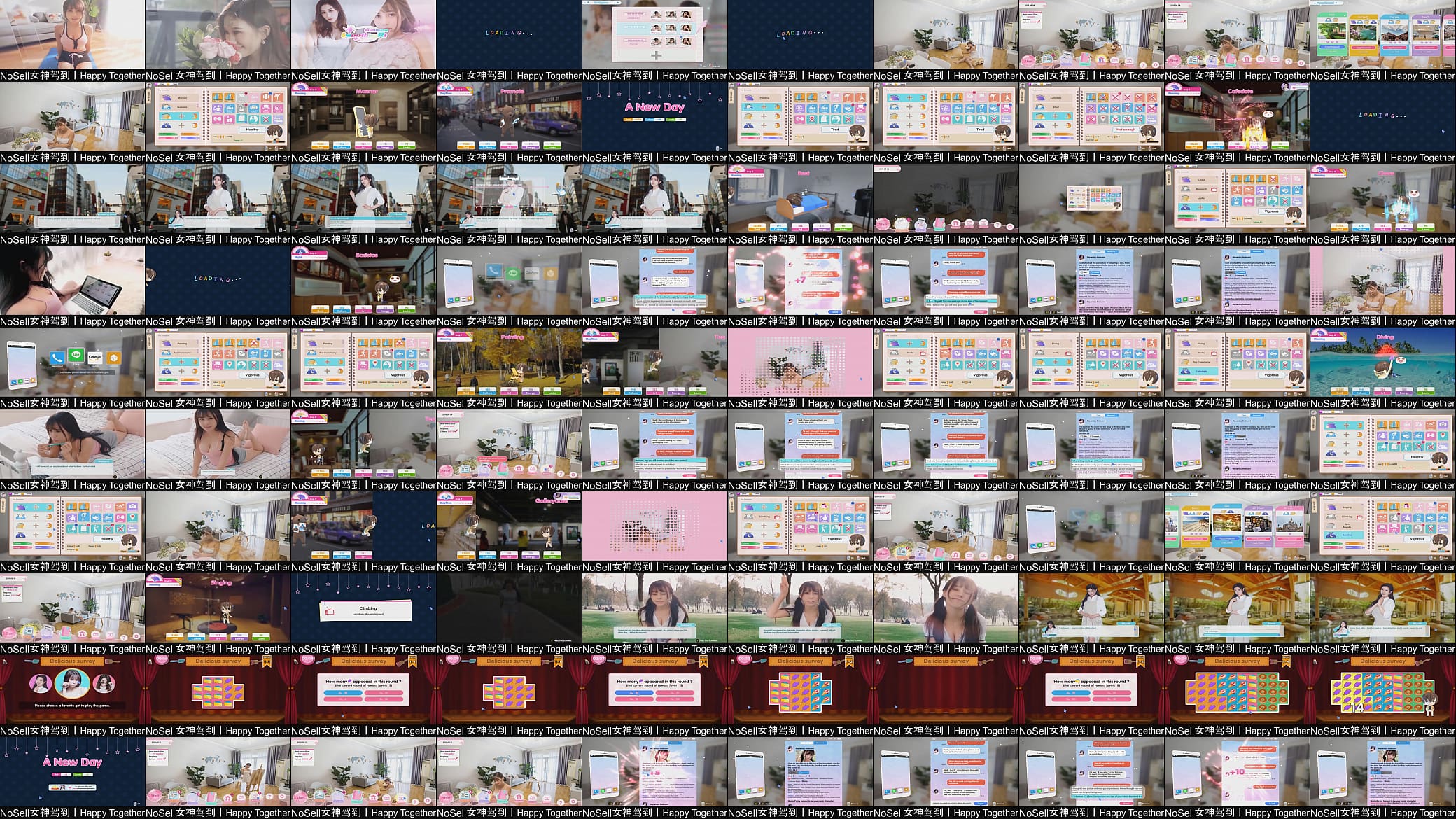
Task: Jump to the "Diving" underwater scene thumbnail
Action: pyautogui.click(x=1382, y=362)
